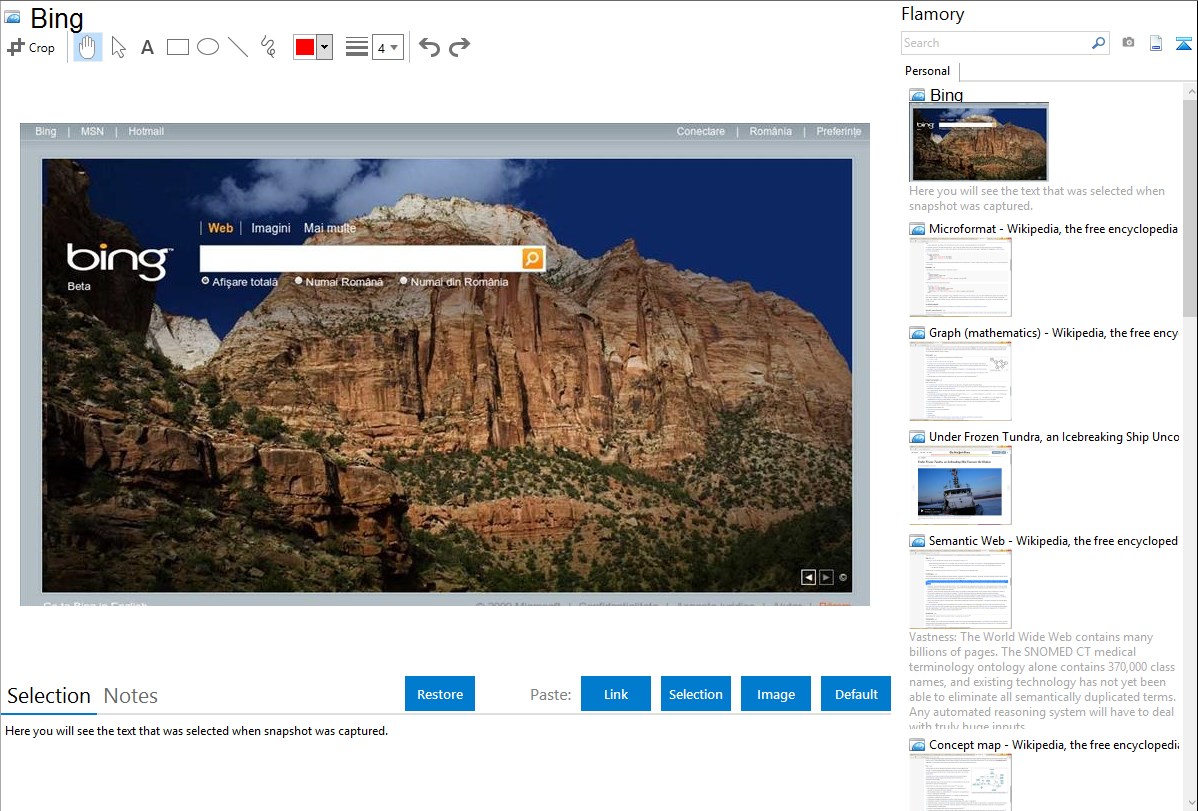This screenshot has width=1198, height=811.
Task: Select the text annotation tool
Action: pyautogui.click(x=147, y=47)
